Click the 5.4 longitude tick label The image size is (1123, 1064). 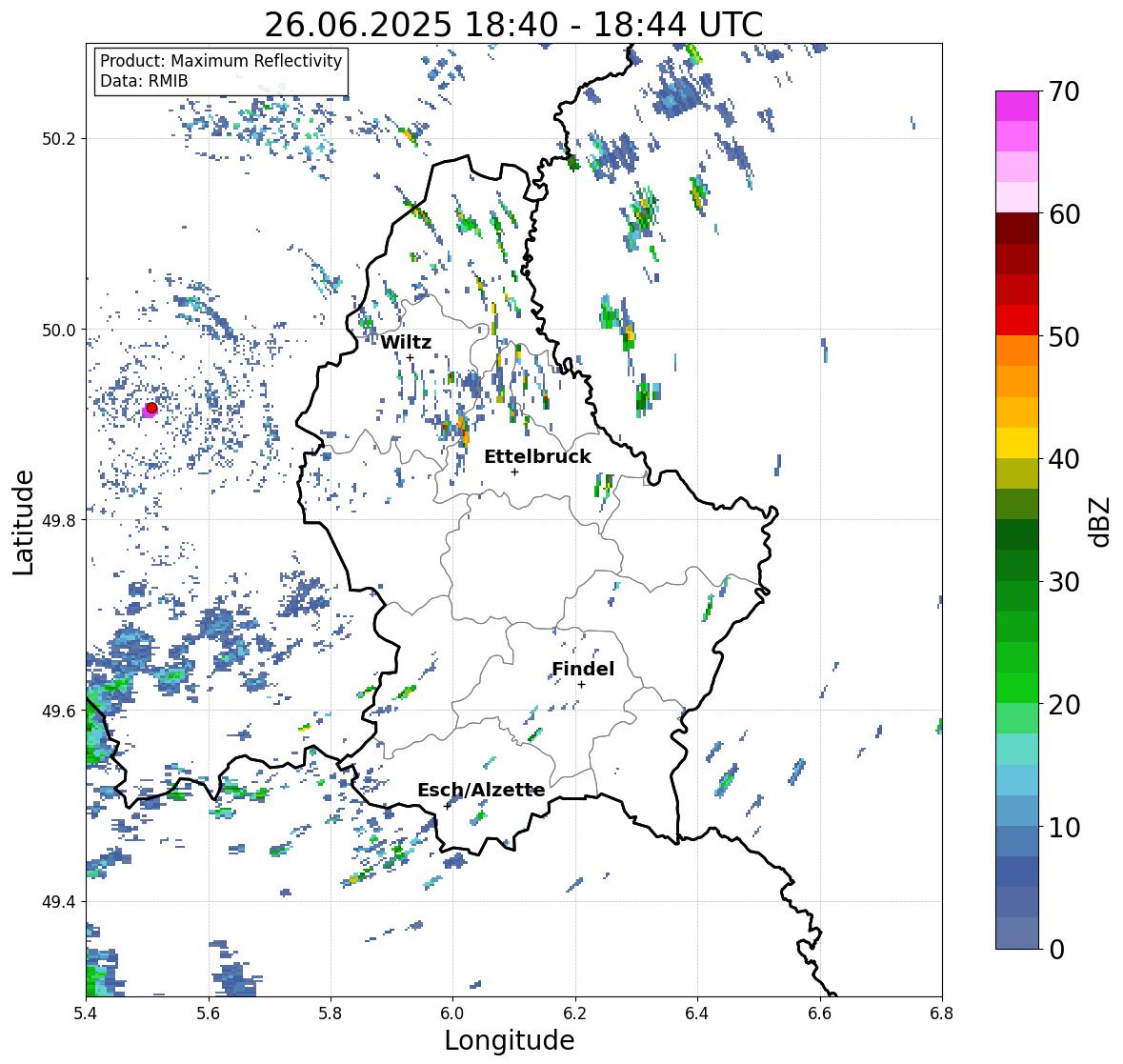coord(86,1014)
